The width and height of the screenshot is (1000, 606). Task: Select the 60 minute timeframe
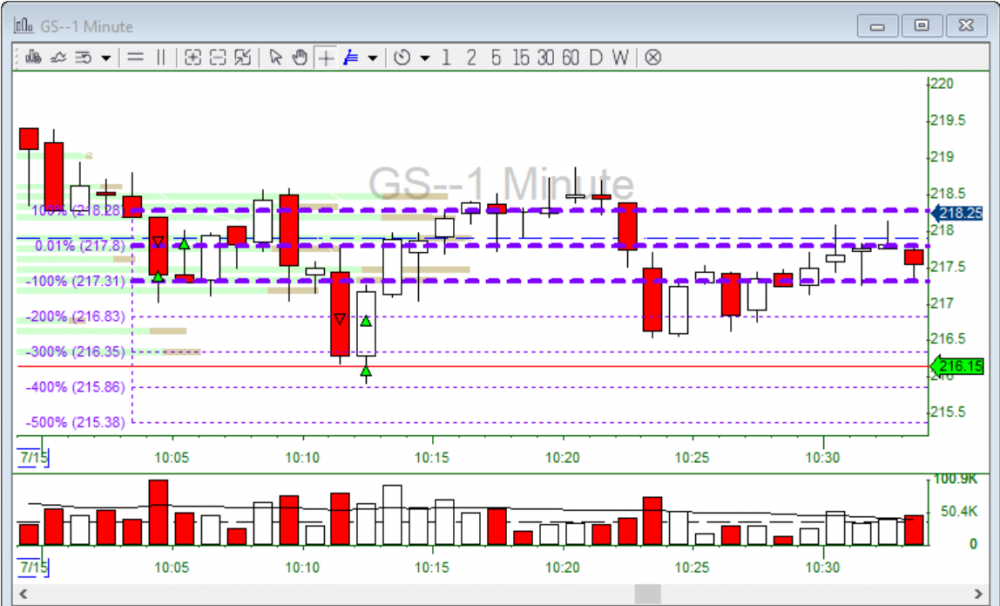[570, 58]
